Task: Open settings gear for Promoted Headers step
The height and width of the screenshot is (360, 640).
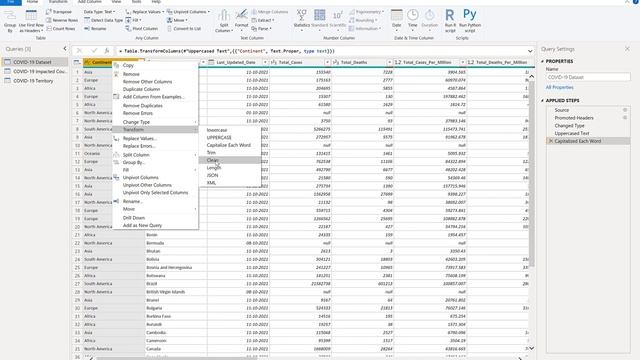Action: pyautogui.click(x=625, y=118)
